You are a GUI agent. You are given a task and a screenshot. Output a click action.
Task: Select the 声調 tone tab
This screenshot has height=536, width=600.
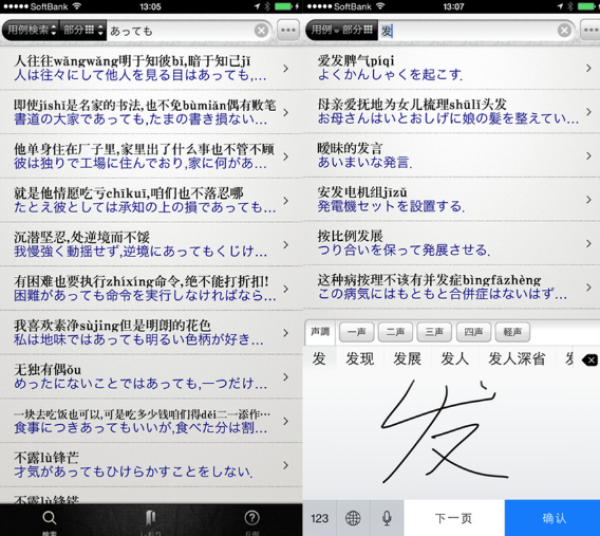320,332
